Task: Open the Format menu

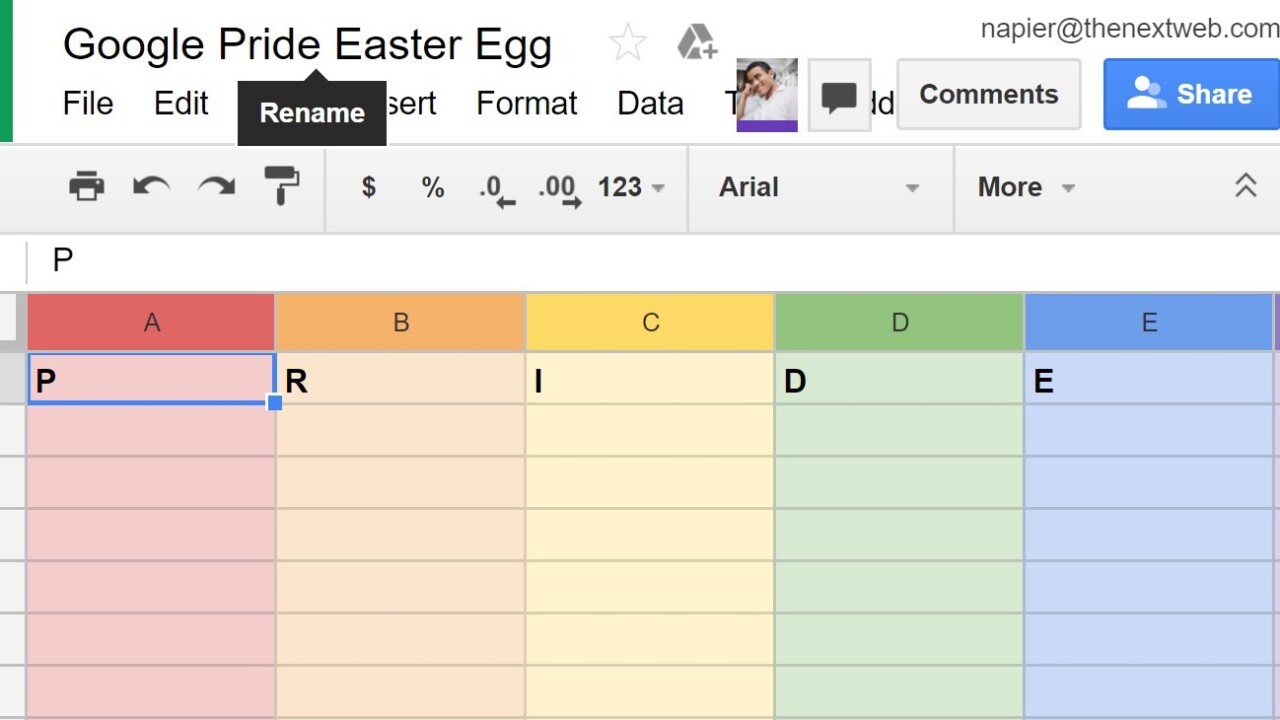Action: pos(526,103)
